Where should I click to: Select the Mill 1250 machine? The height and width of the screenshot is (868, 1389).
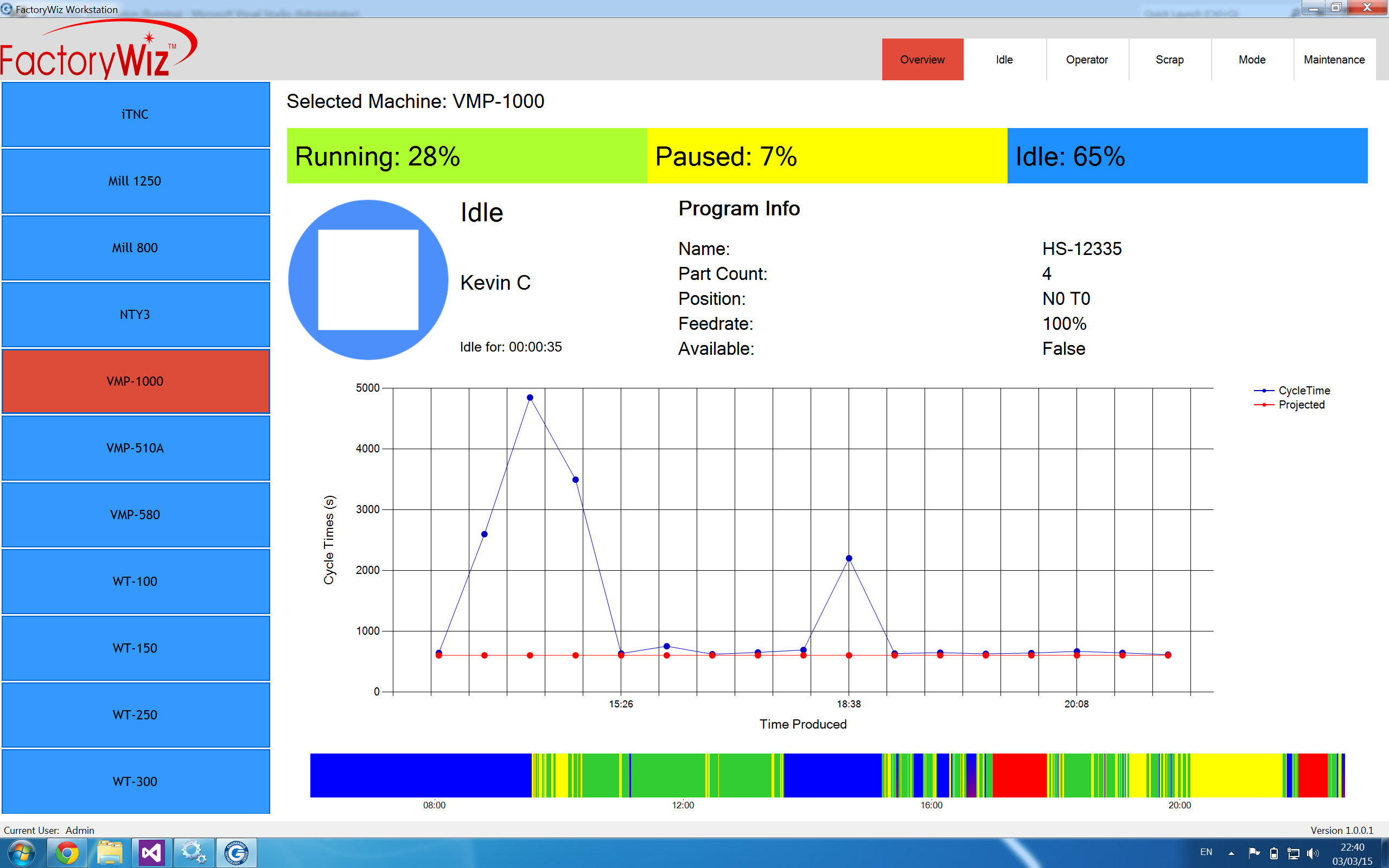pos(136,181)
